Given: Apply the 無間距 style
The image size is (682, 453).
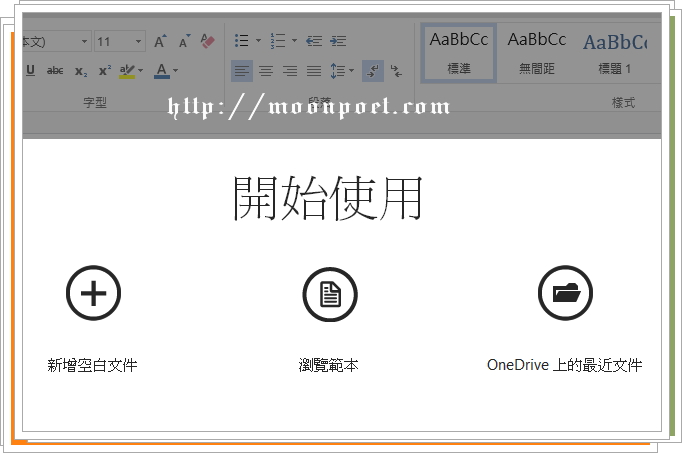Looking at the screenshot, I should (x=537, y=53).
